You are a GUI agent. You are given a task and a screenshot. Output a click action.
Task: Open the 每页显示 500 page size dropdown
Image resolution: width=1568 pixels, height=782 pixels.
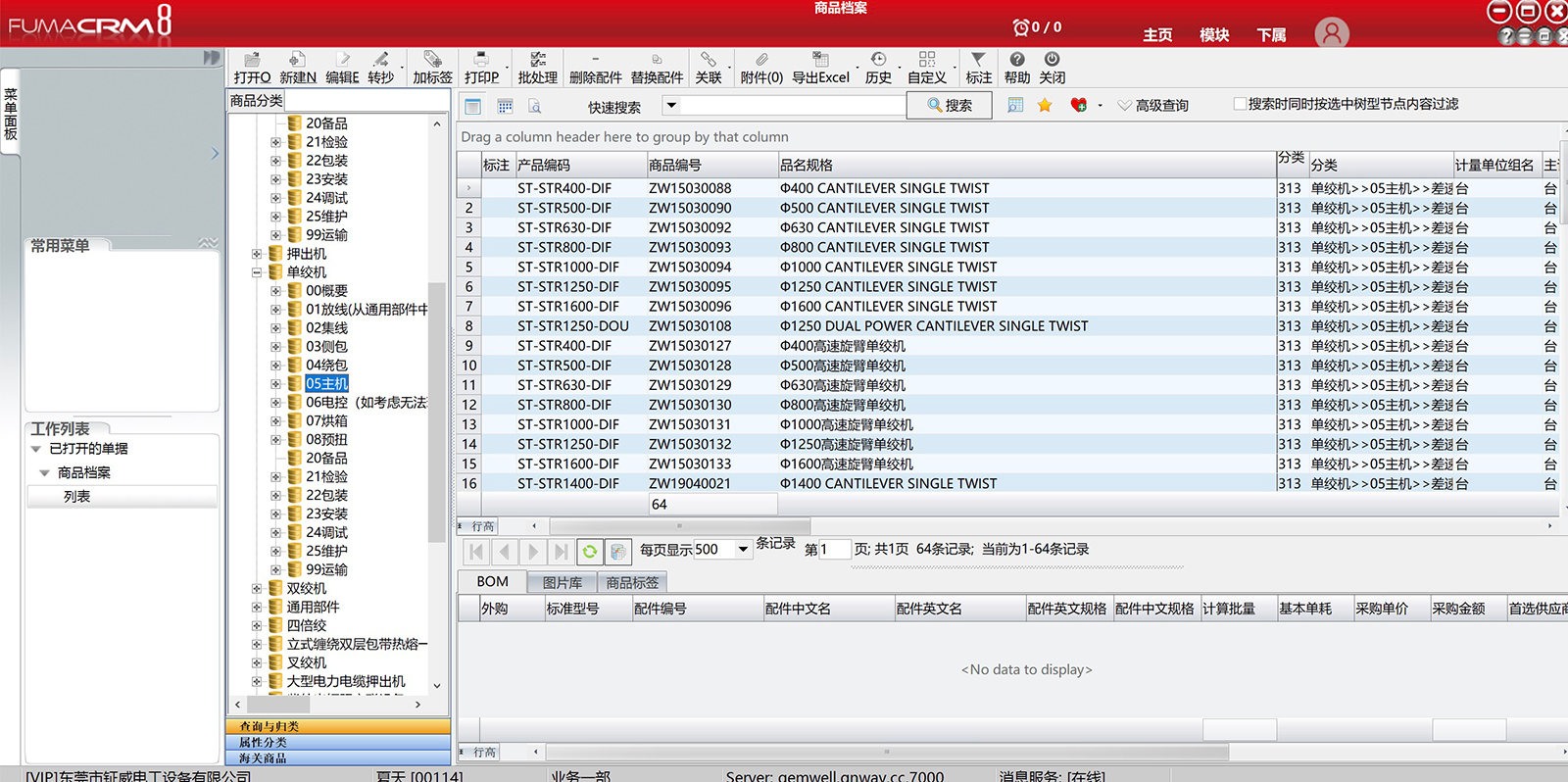pyautogui.click(x=743, y=550)
